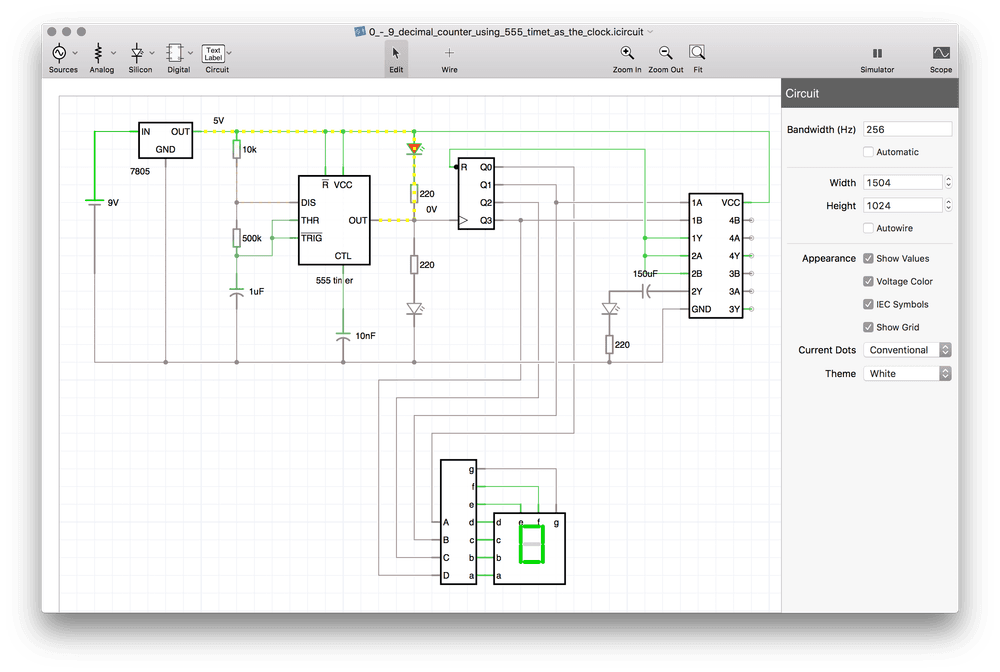
Task: Click the Bandwidth (Hz) input field
Action: (x=907, y=129)
